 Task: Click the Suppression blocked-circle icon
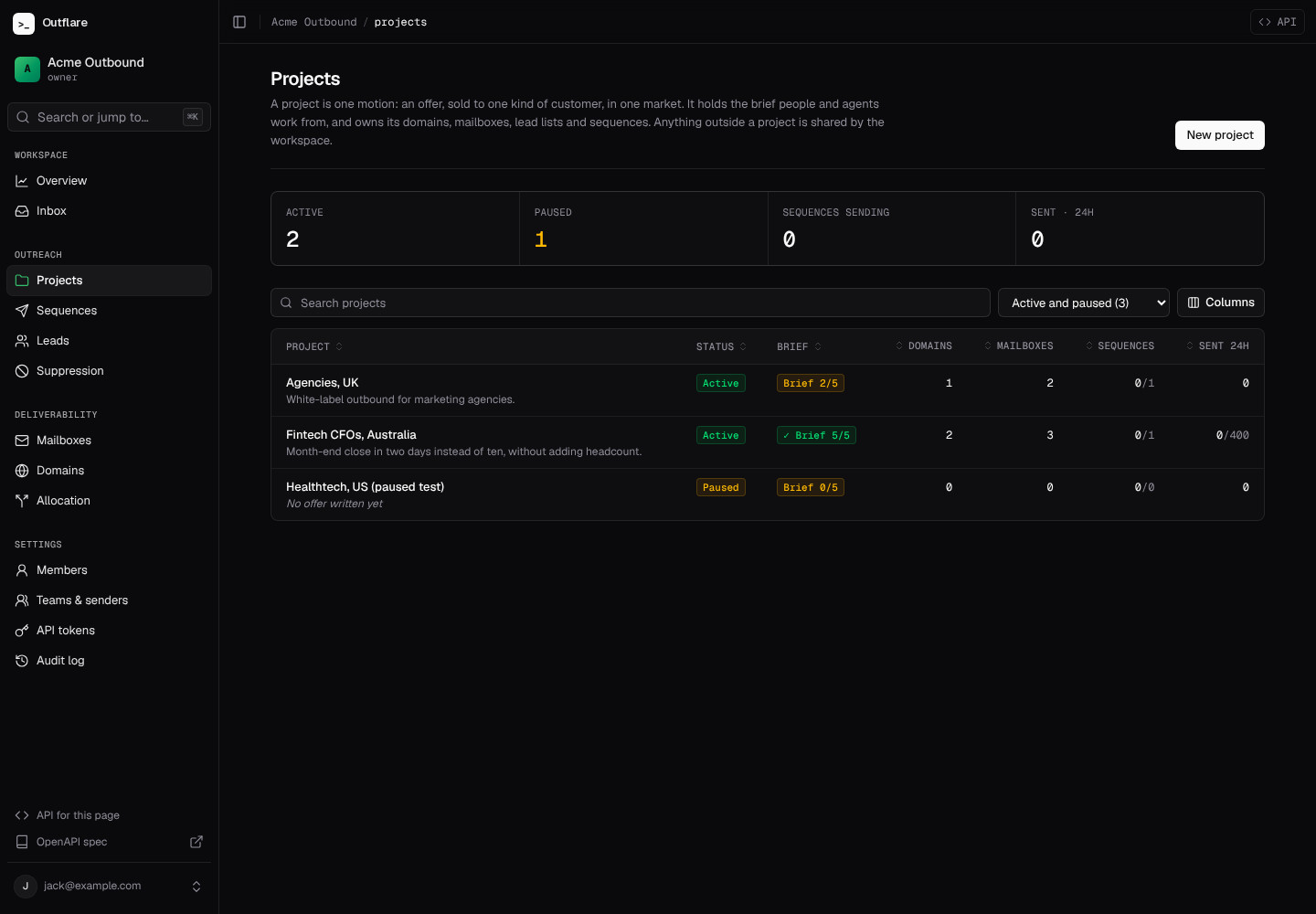(22, 371)
